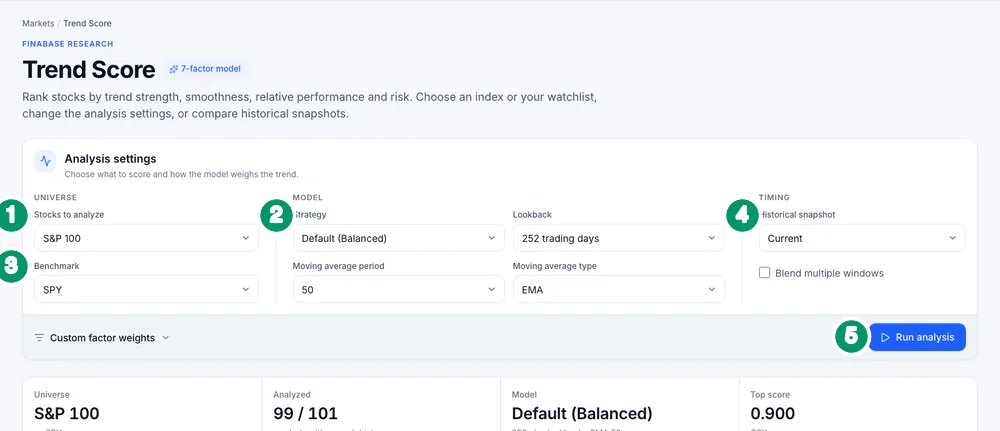1000x431 pixels.
Task: Go to Markets breadcrumb link
Action: pyautogui.click(x=38, y=24)
